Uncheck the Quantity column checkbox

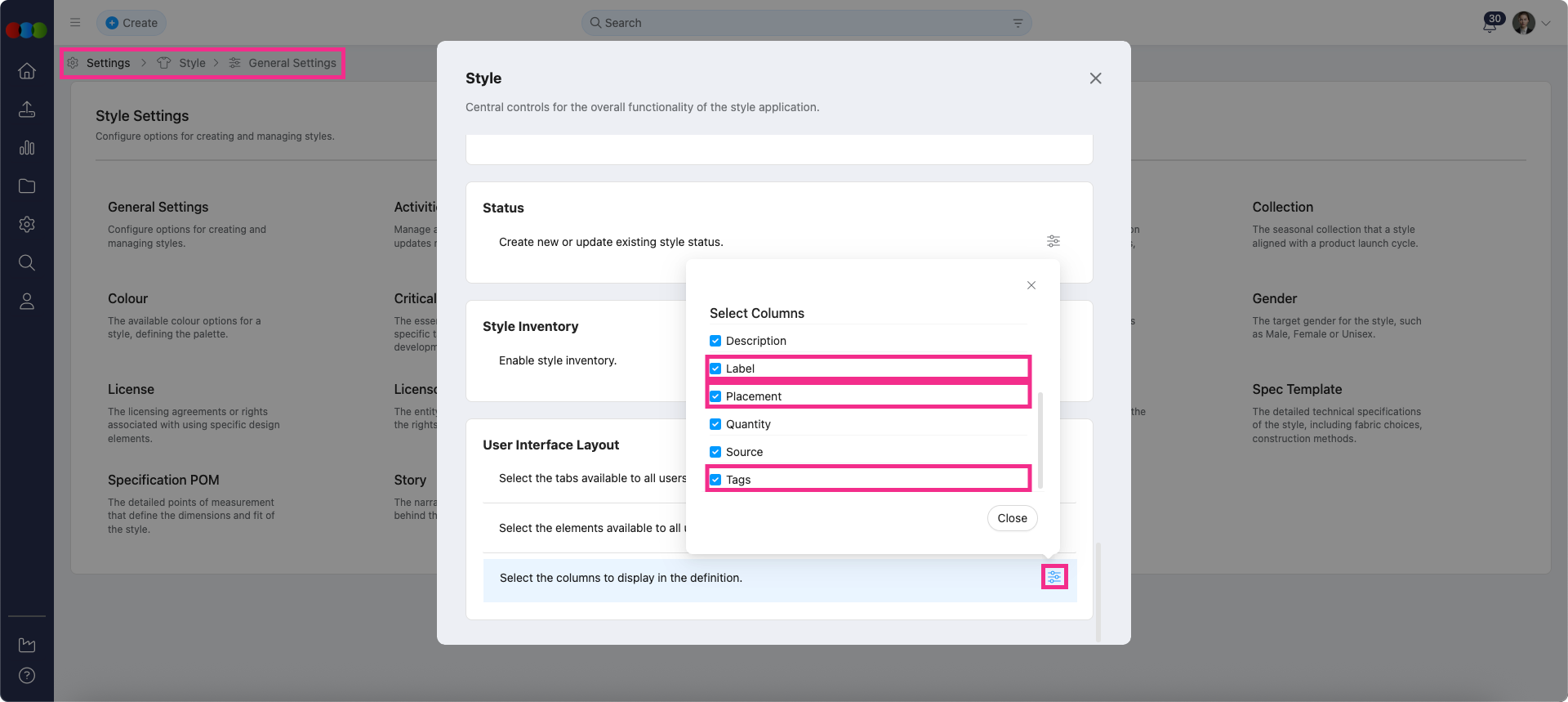coord(715,424)
